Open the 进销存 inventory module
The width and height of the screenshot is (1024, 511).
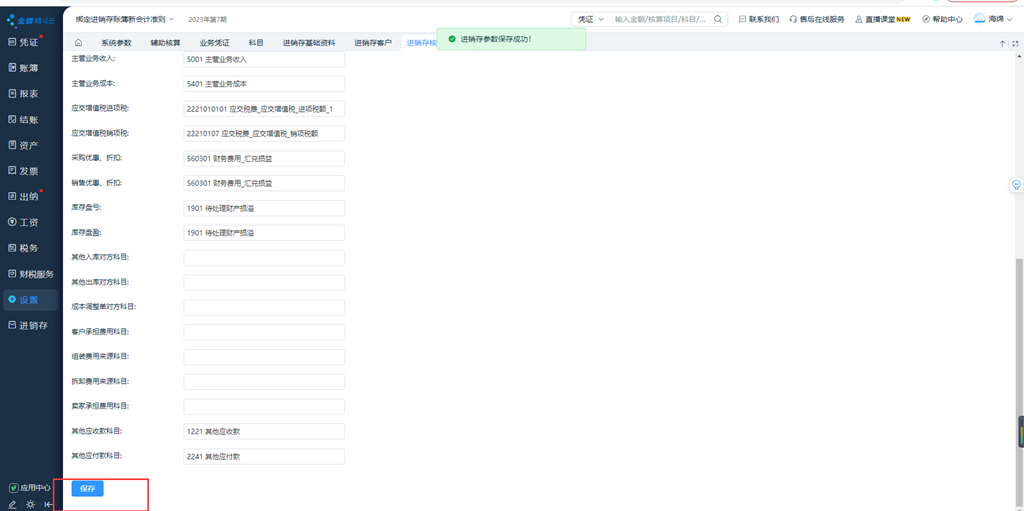[x=29, y=325]
